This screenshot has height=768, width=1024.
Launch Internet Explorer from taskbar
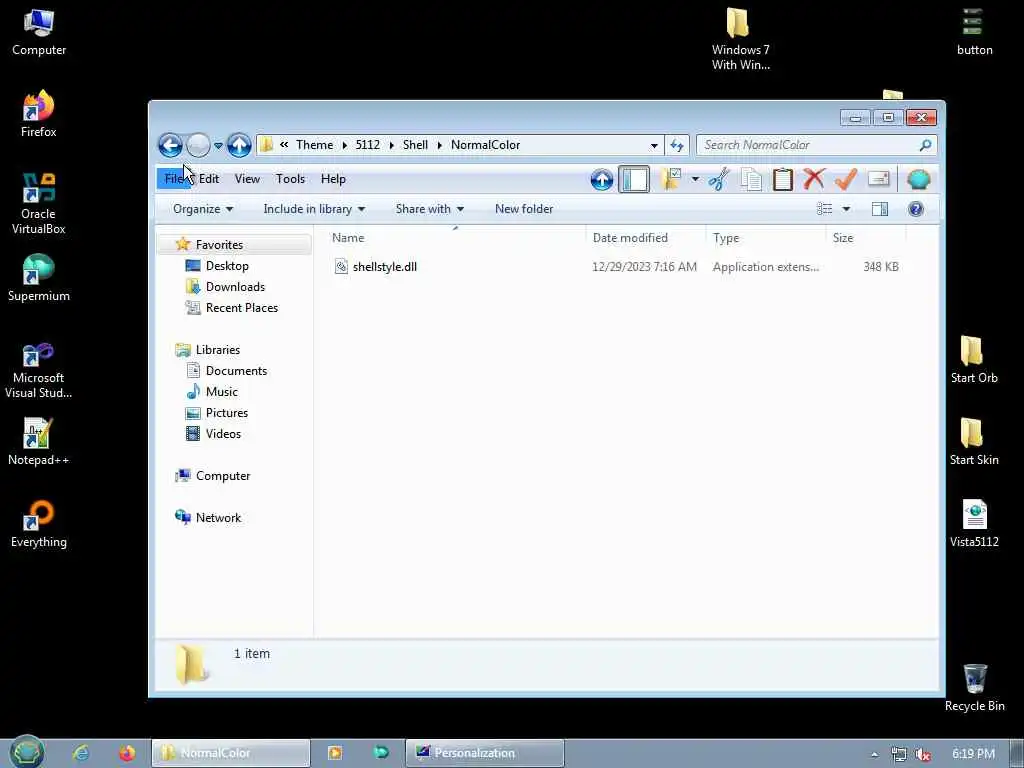click(x=81, y=753)
